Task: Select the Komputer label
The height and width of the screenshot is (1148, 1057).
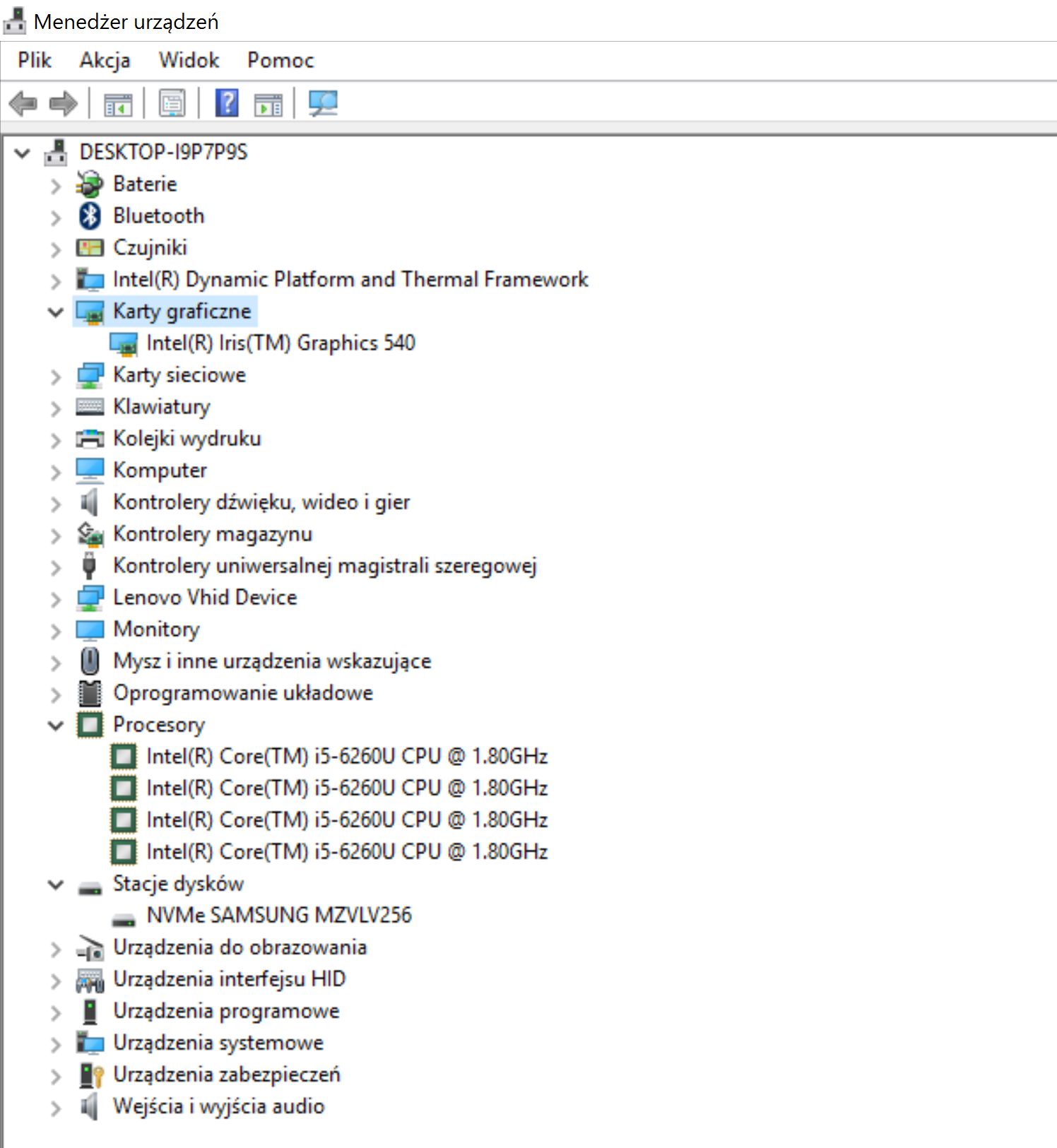Action: (x=160, y=471)
